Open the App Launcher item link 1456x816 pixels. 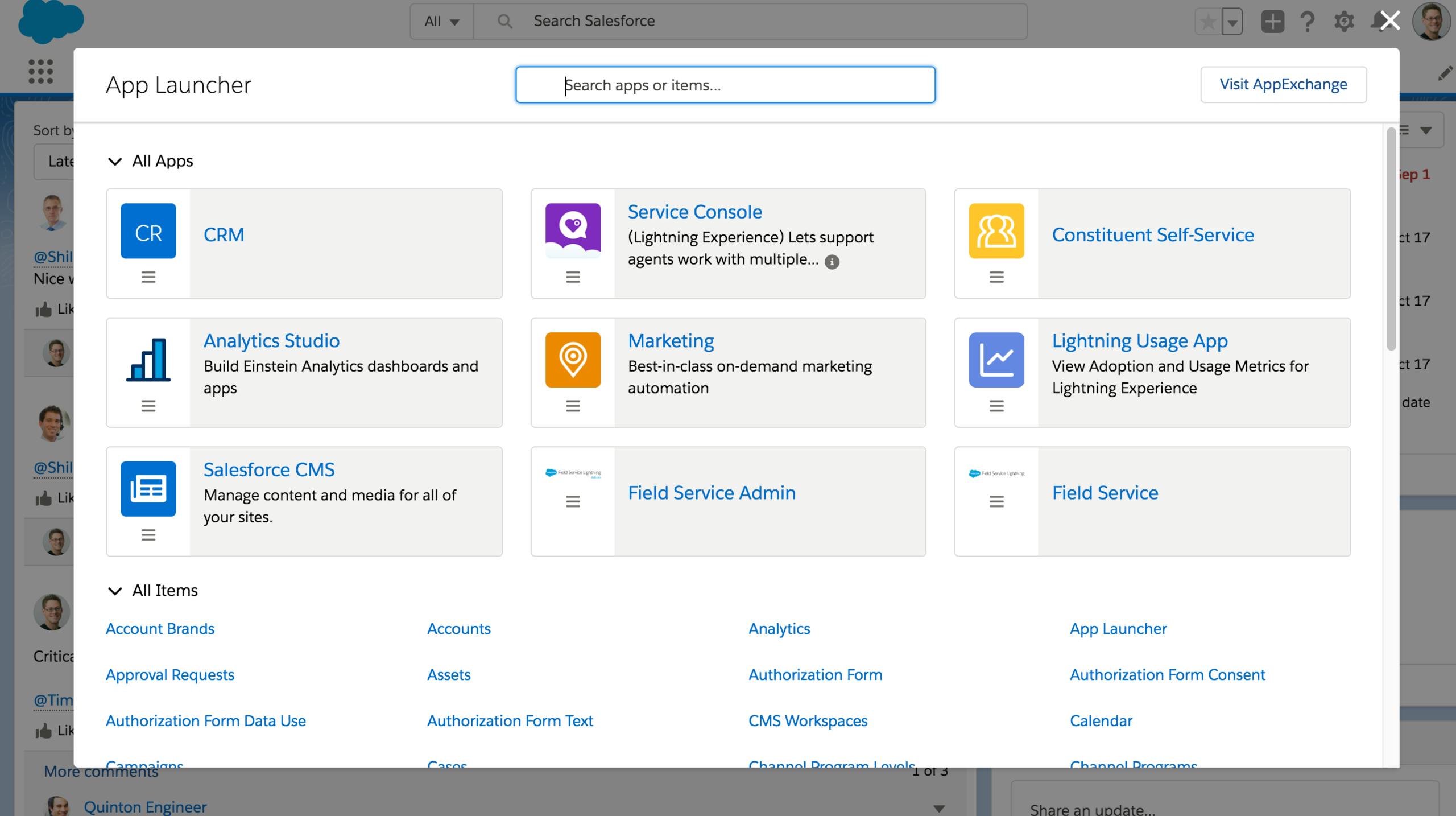1118,629
